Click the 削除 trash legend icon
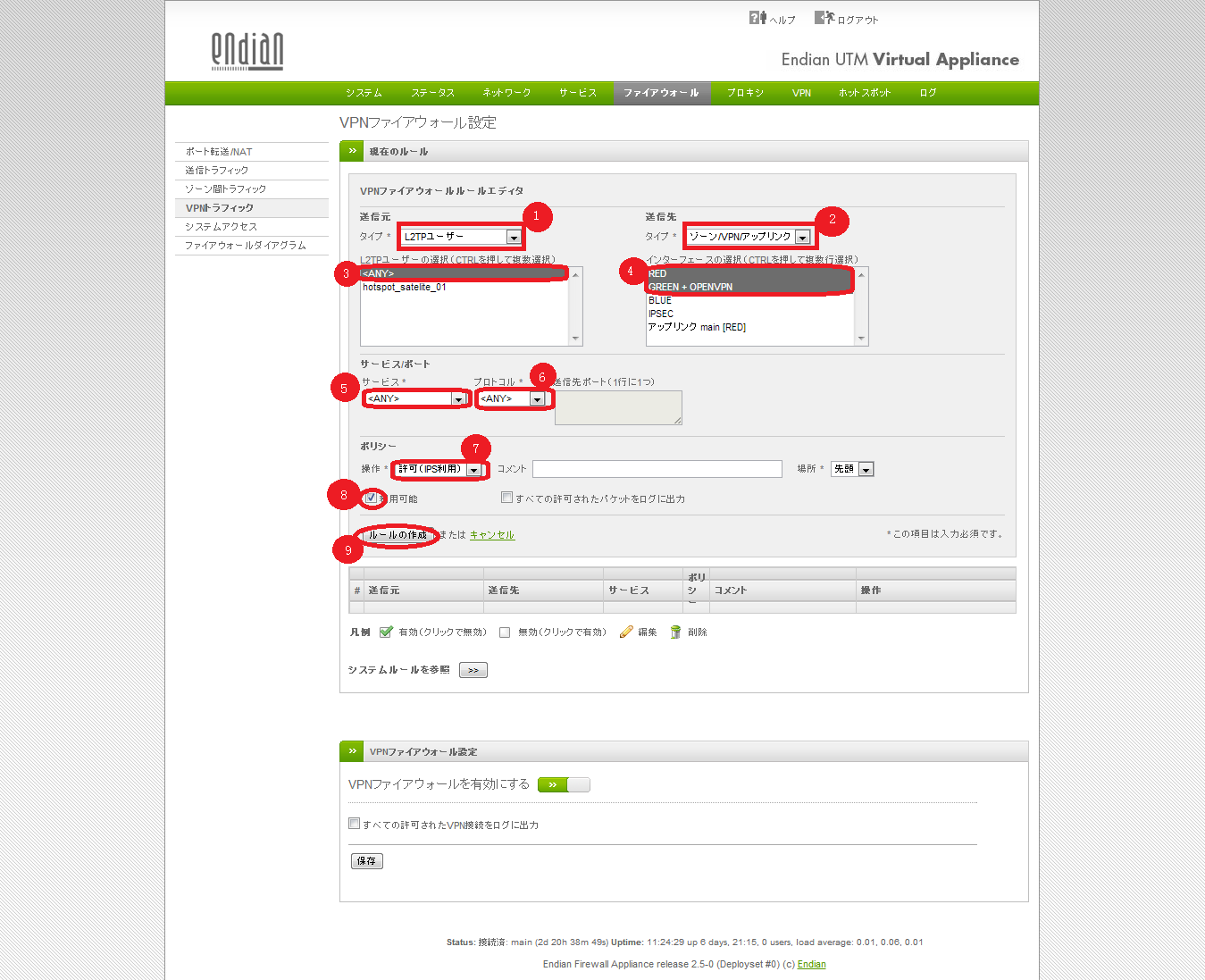 pyautogui.click(x=676, y=632)
